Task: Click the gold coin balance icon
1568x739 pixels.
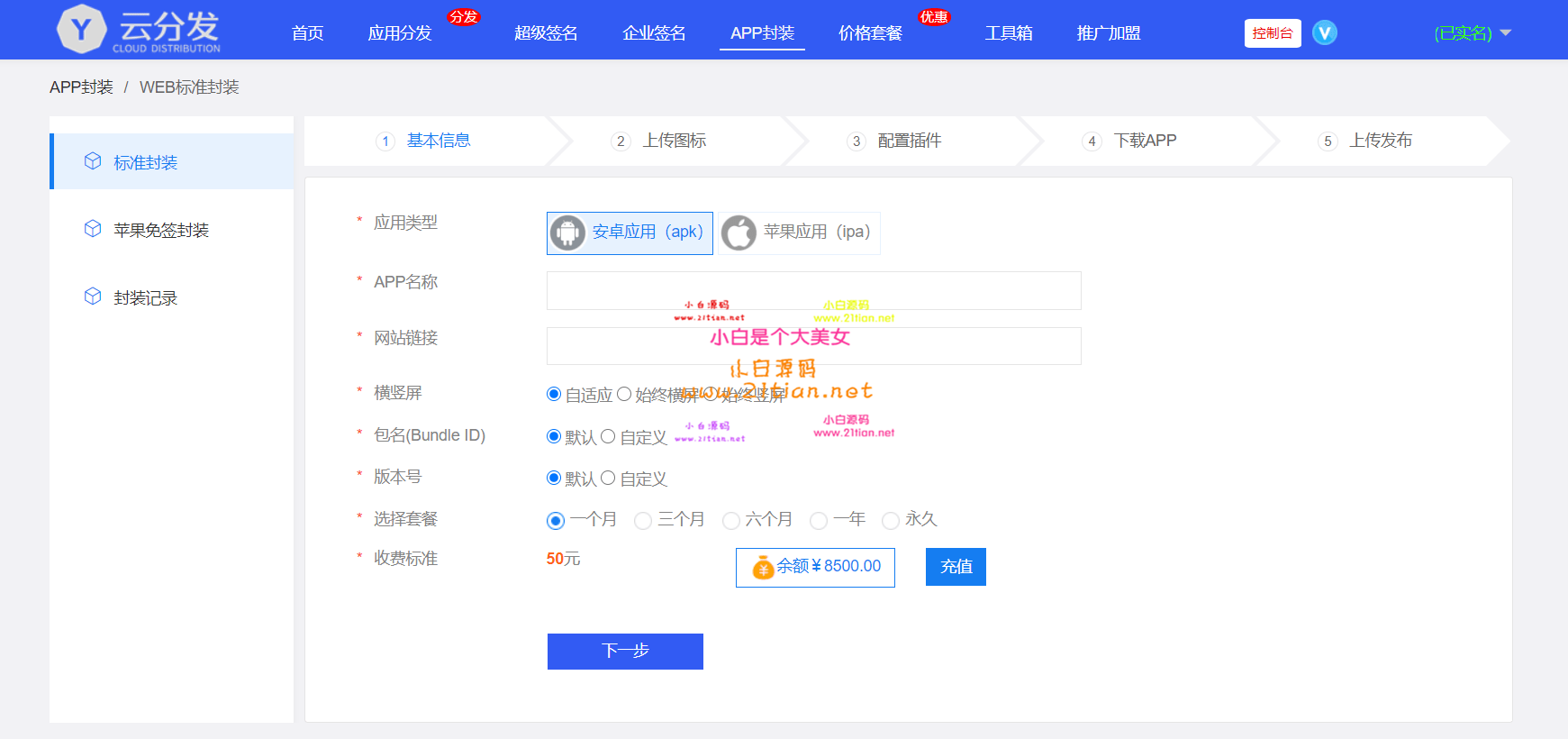Action: [763, 567]
